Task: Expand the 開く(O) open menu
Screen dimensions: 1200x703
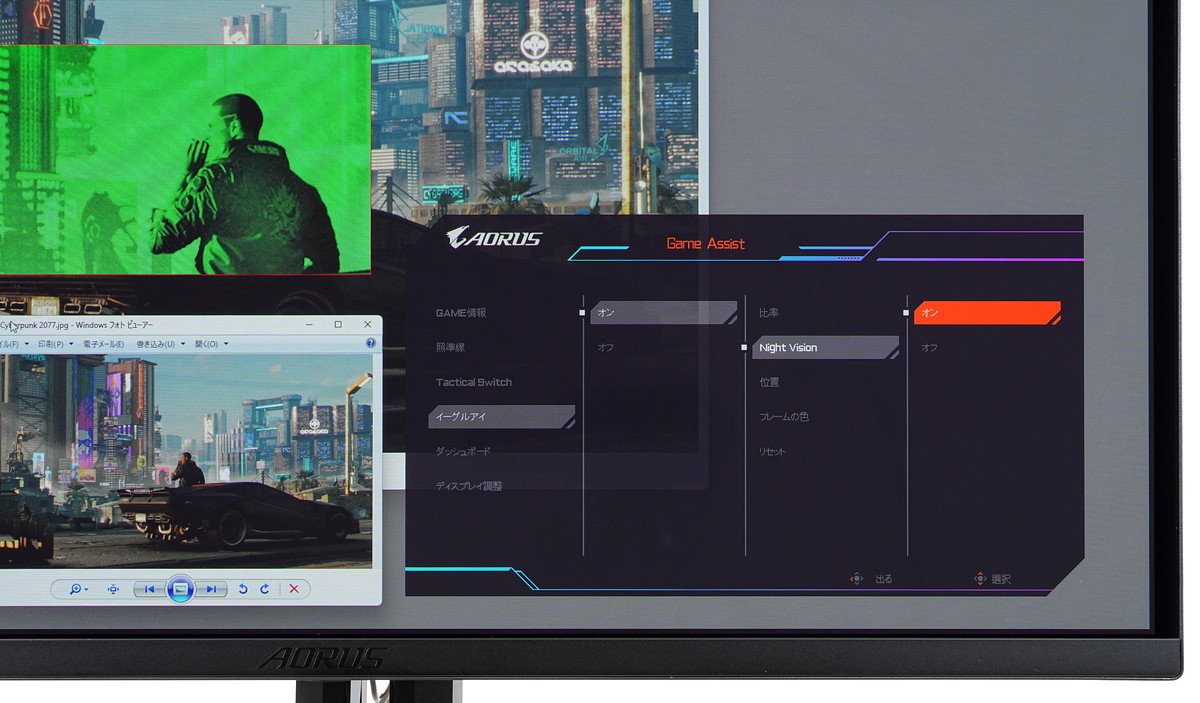Action: click(211, 344)
